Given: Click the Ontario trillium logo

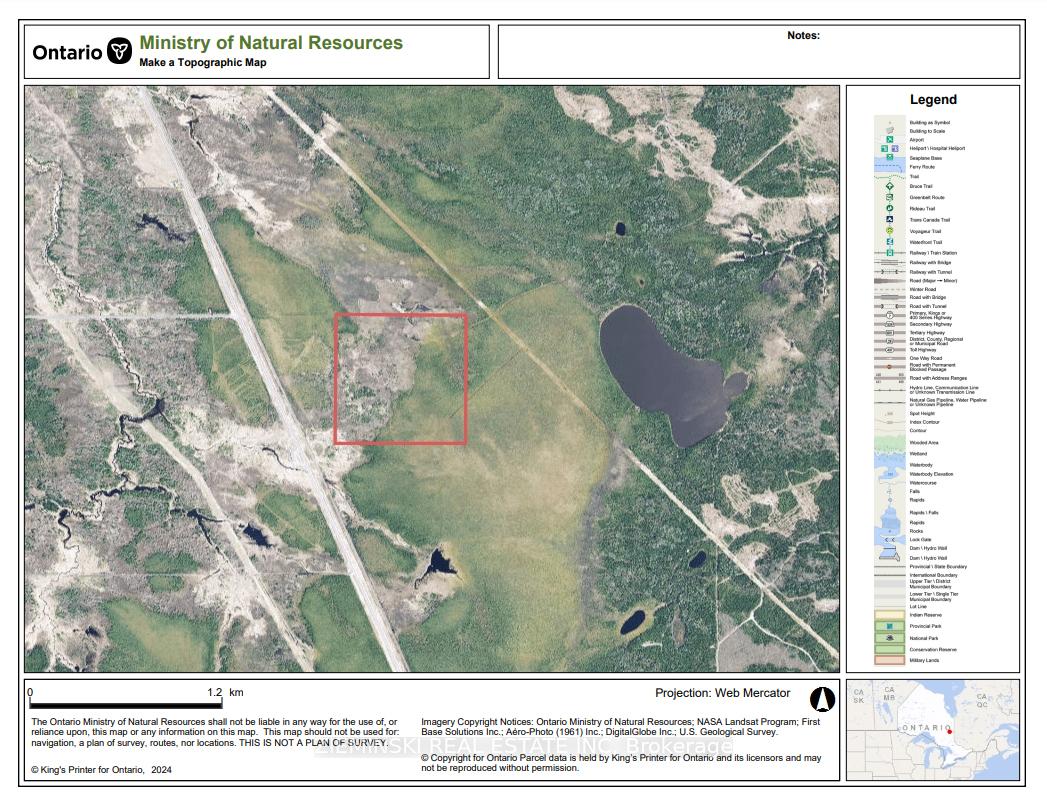Looking at the screenshot, I should (120, 51).
